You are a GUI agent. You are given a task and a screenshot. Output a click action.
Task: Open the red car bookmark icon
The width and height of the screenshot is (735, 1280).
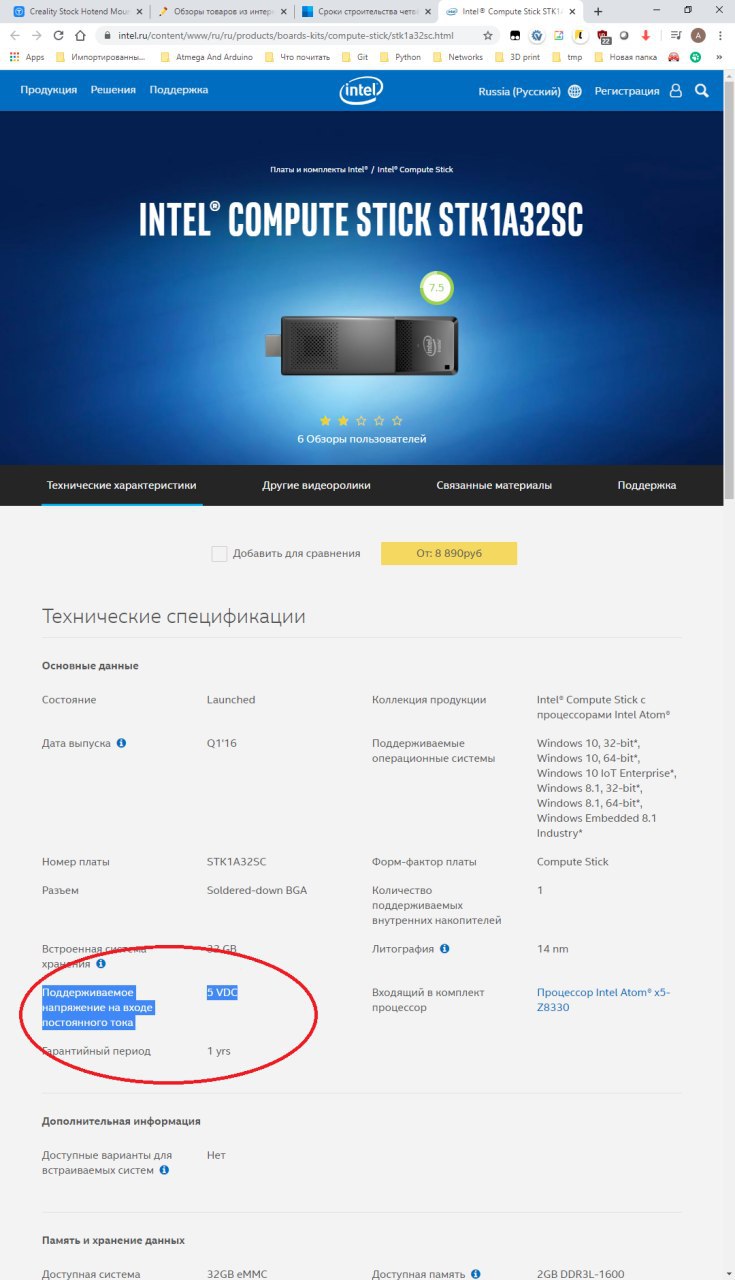[674, 57]
